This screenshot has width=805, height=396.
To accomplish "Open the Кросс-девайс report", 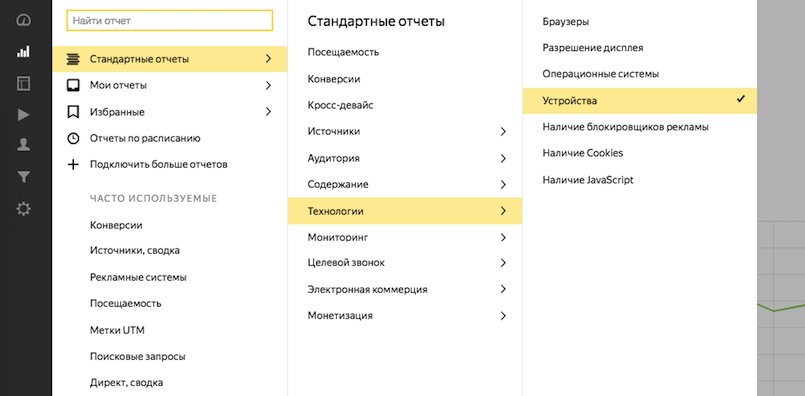I will tap(340, 105).
